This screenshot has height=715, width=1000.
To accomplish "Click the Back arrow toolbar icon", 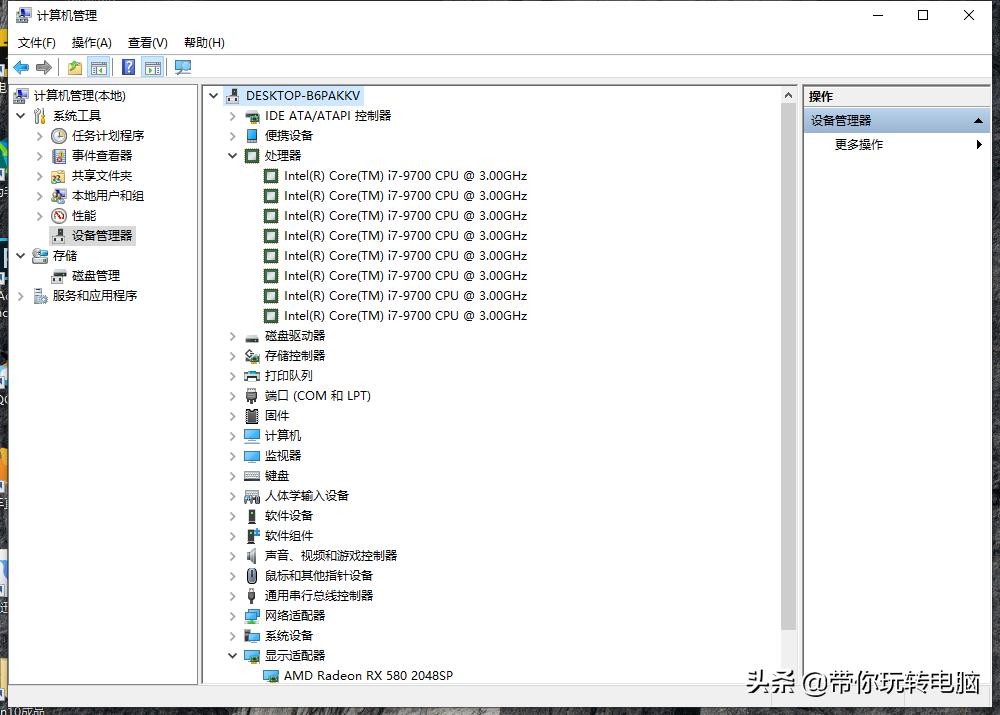I will [x=21, y=67].
